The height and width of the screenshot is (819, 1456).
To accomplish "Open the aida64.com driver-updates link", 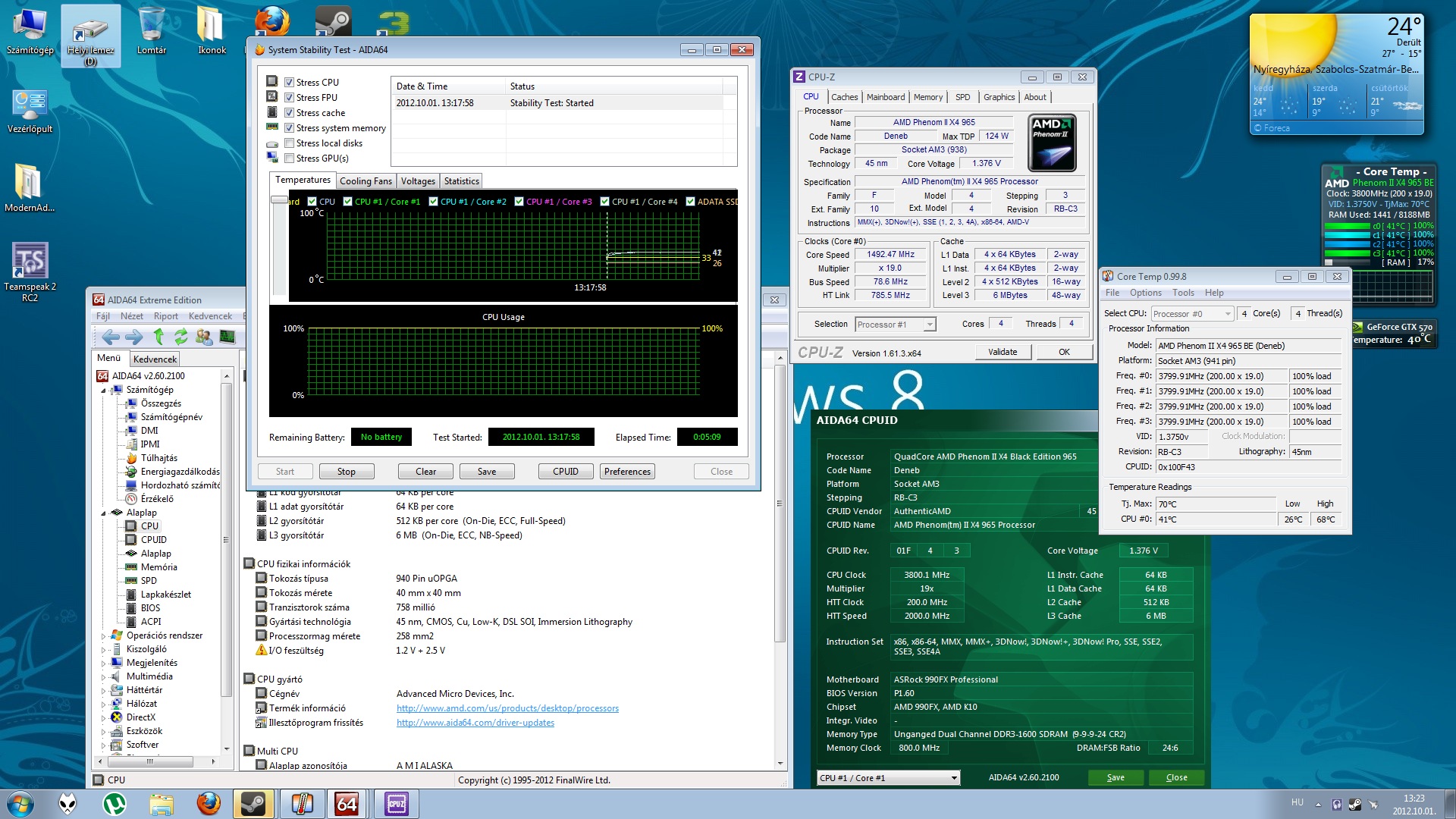I will click(475, 723).
